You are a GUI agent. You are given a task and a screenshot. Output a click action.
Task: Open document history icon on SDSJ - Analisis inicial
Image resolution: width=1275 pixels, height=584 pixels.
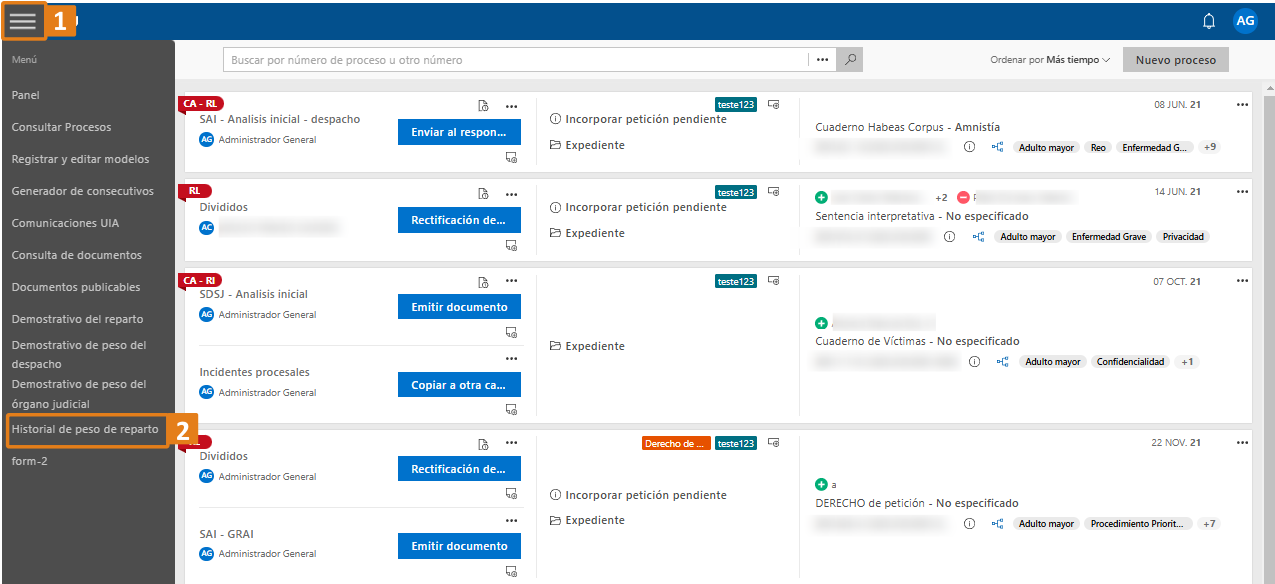(483, 282)
